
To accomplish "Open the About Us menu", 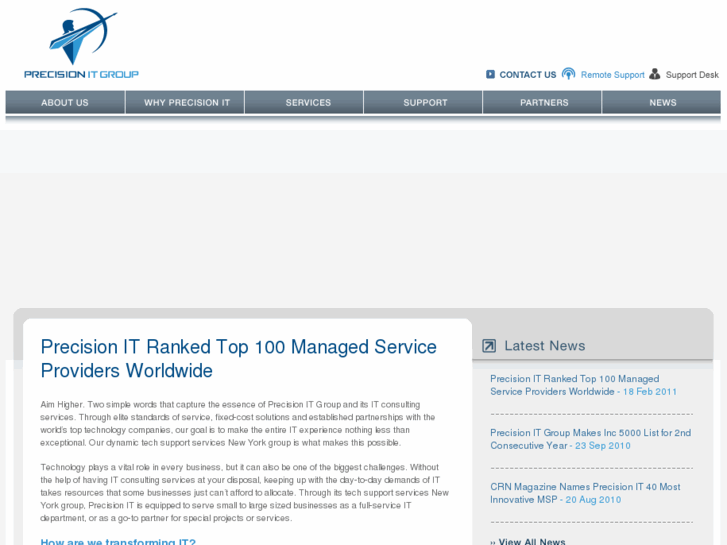I will click(x=65, y=103).
